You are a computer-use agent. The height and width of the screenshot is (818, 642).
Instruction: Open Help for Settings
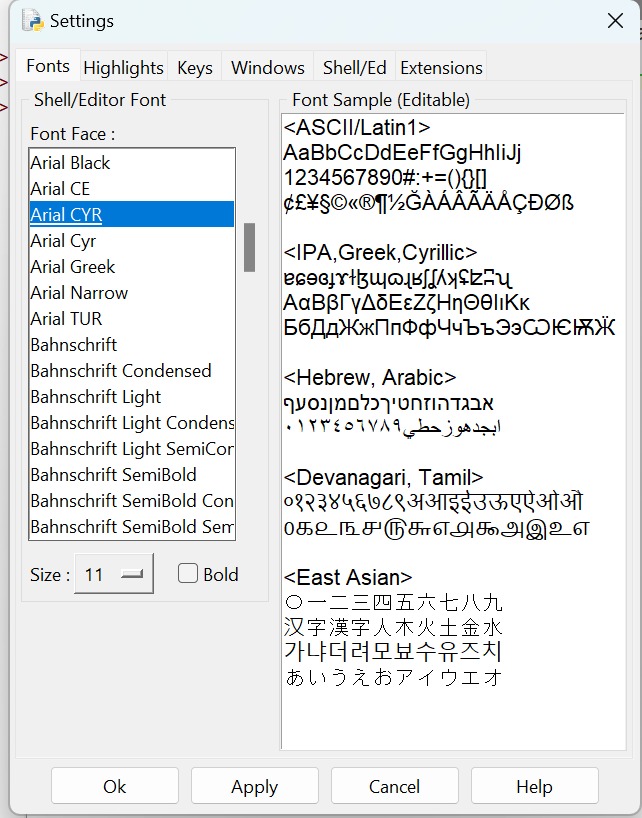click(534, 786)
